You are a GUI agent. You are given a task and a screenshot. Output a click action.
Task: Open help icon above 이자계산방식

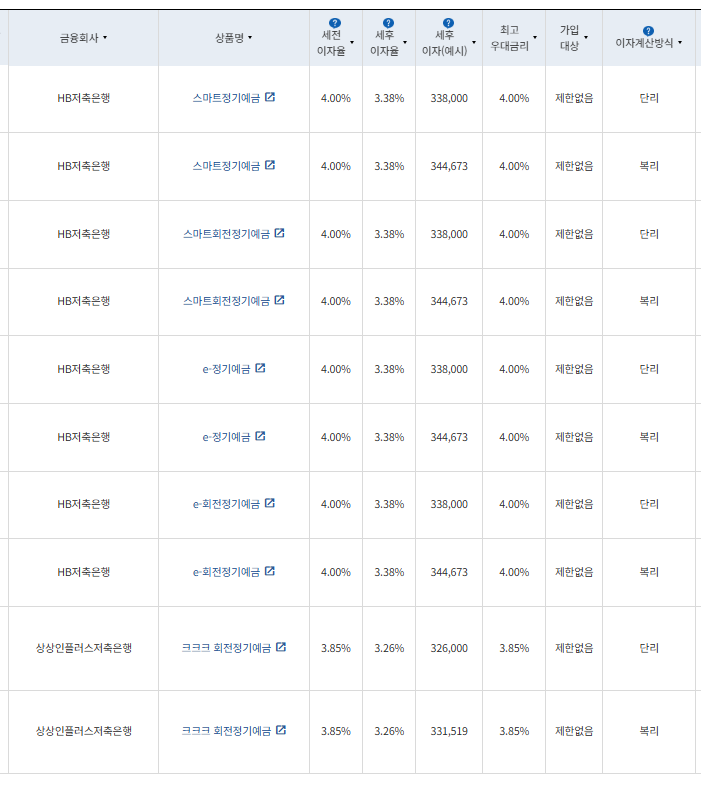coord(648,31)
